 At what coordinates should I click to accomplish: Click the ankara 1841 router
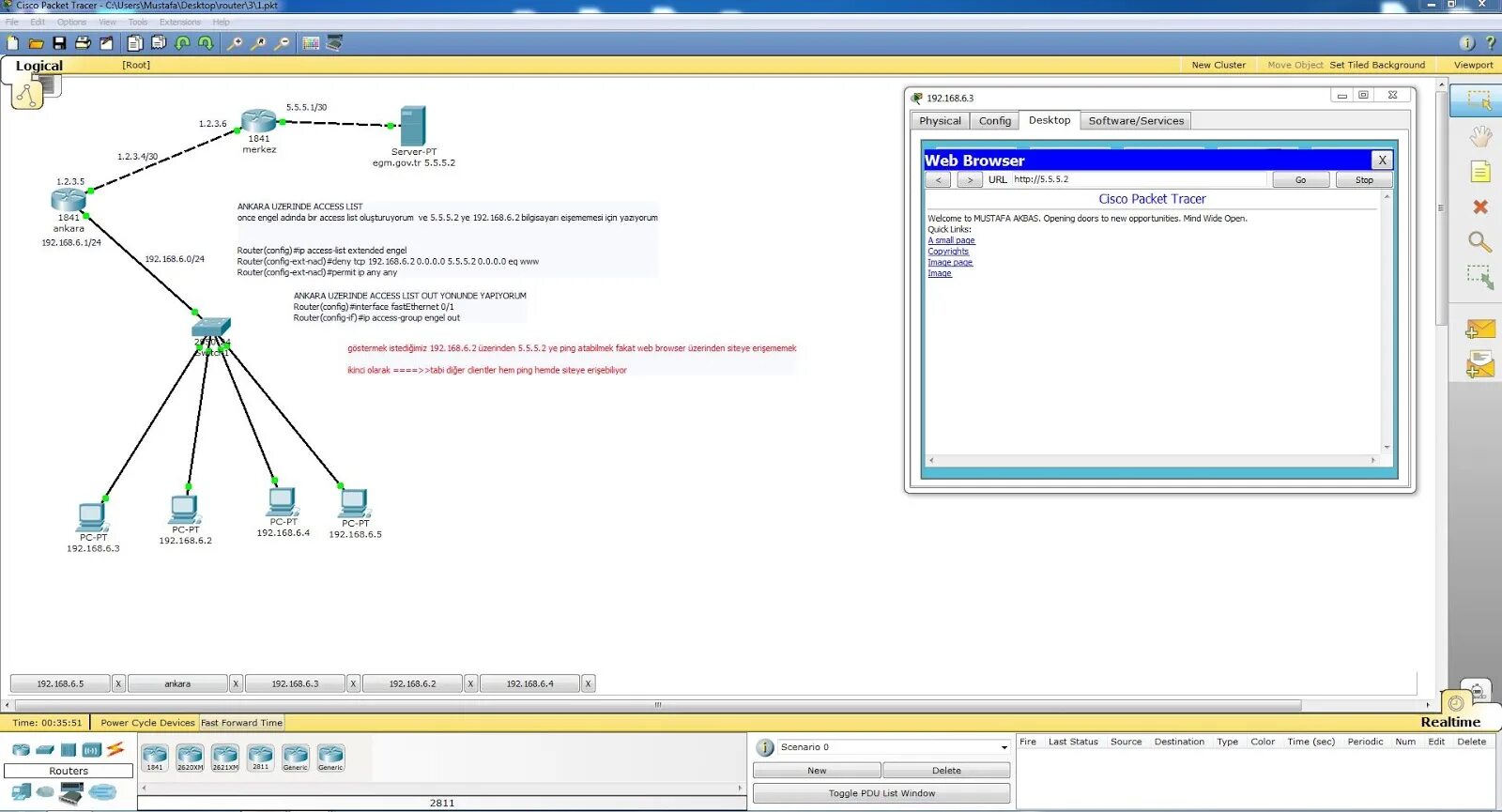click(68, 199)
